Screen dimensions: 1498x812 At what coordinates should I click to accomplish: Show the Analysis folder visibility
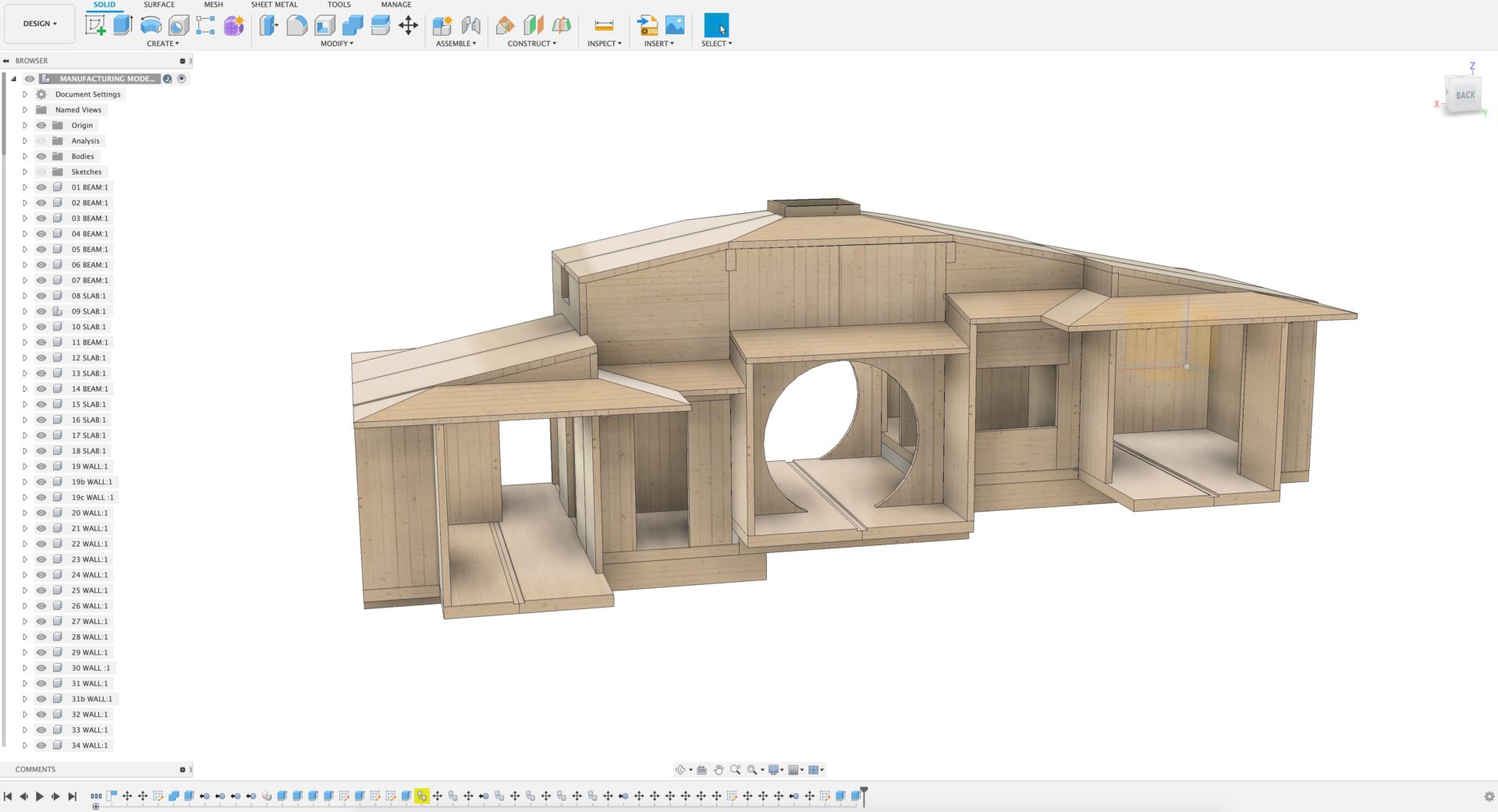click(x=41, y=140)
